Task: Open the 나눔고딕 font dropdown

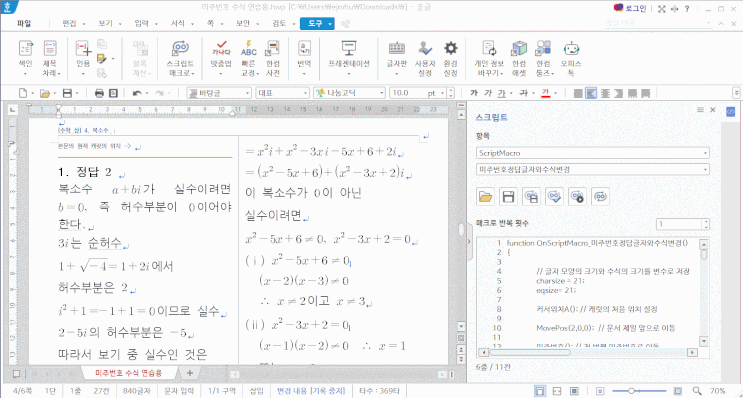Action: coord(349,93)
